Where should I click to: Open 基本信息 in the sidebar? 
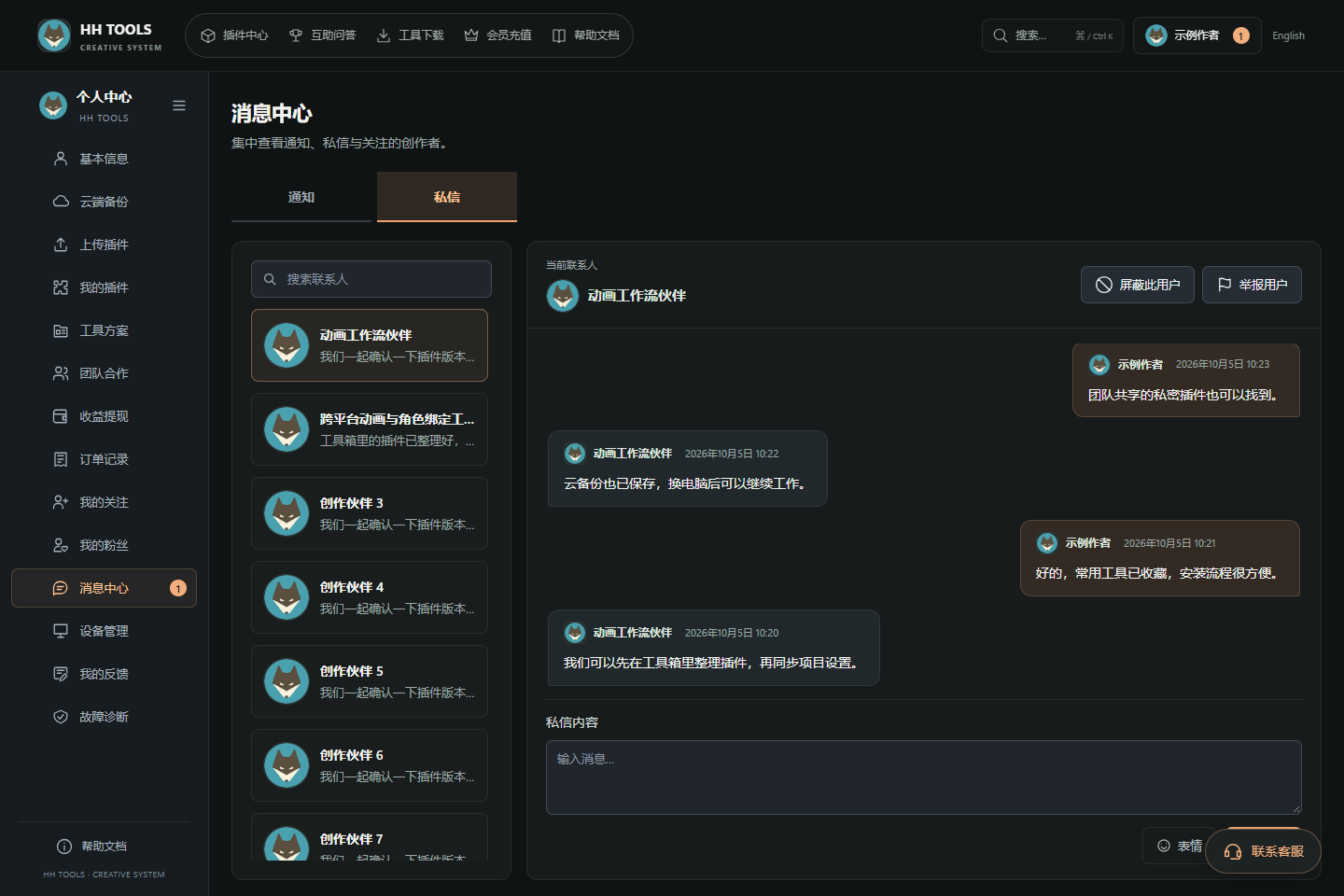(104, 159)
